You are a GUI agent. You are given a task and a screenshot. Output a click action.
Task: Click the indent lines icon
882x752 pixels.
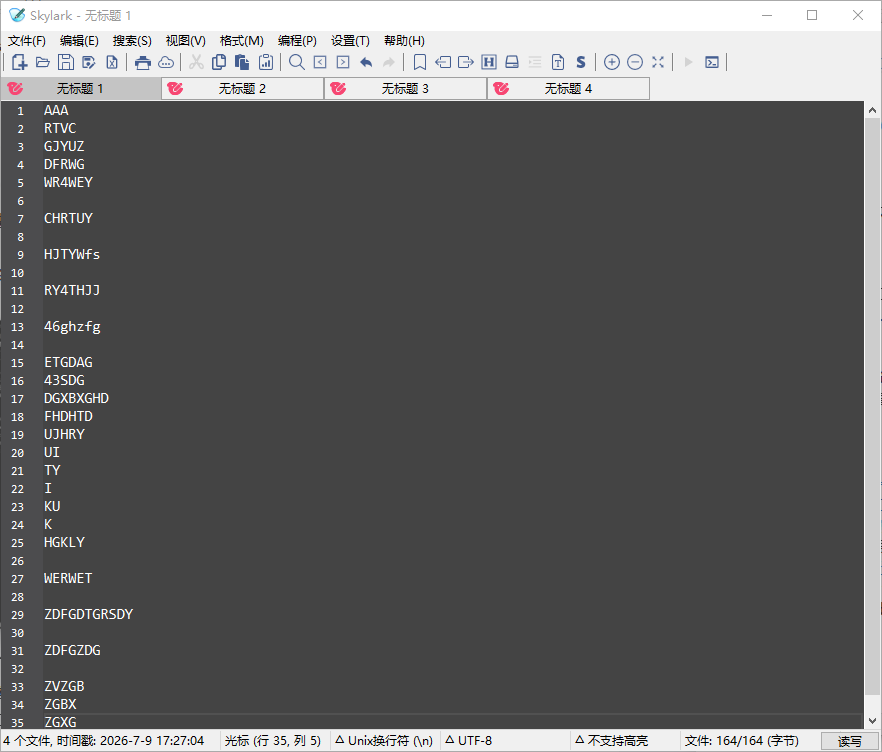coord(535,62)
